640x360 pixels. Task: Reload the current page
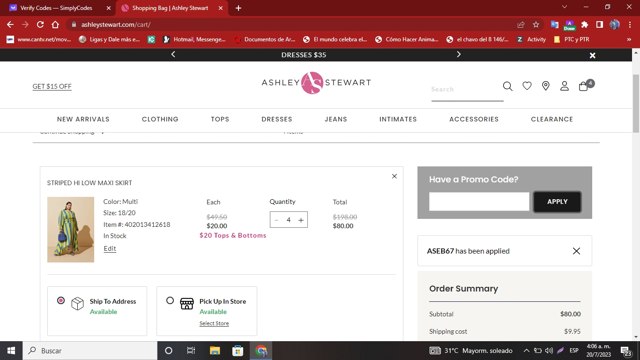tap(40, 24)
